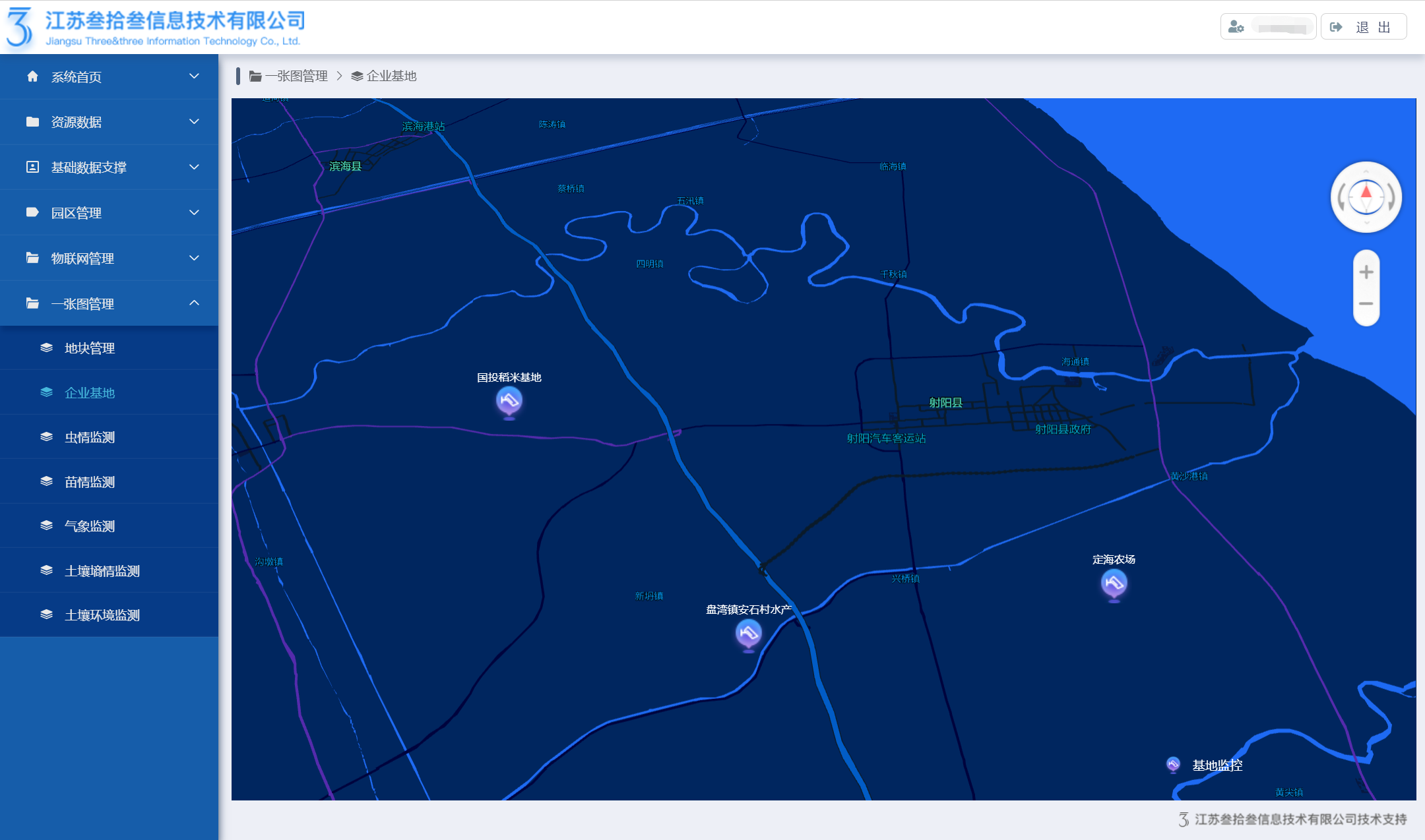Select the 盘湾镇安石村水产 map marker
Screen dimensions: 1425x840
click(748, 634)
